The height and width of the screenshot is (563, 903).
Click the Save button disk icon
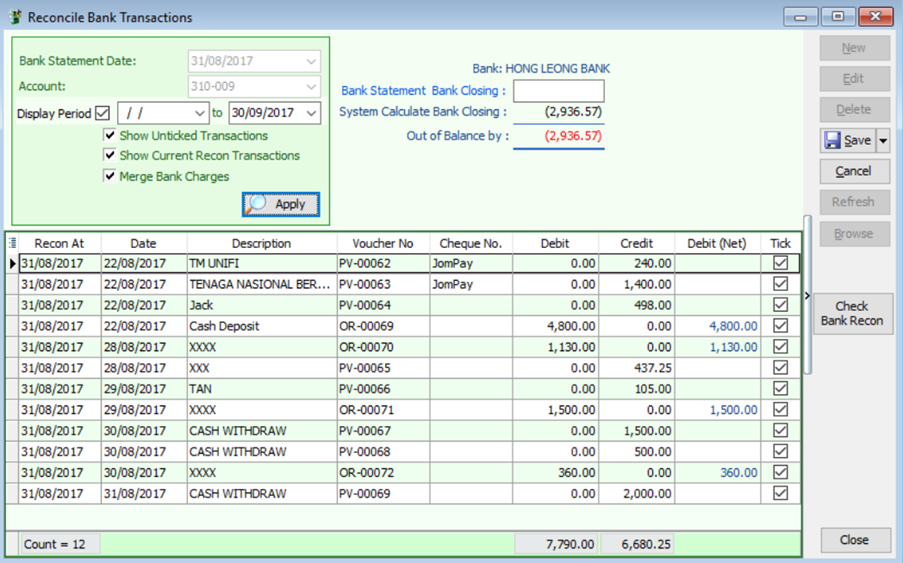(x=832, y=141)
